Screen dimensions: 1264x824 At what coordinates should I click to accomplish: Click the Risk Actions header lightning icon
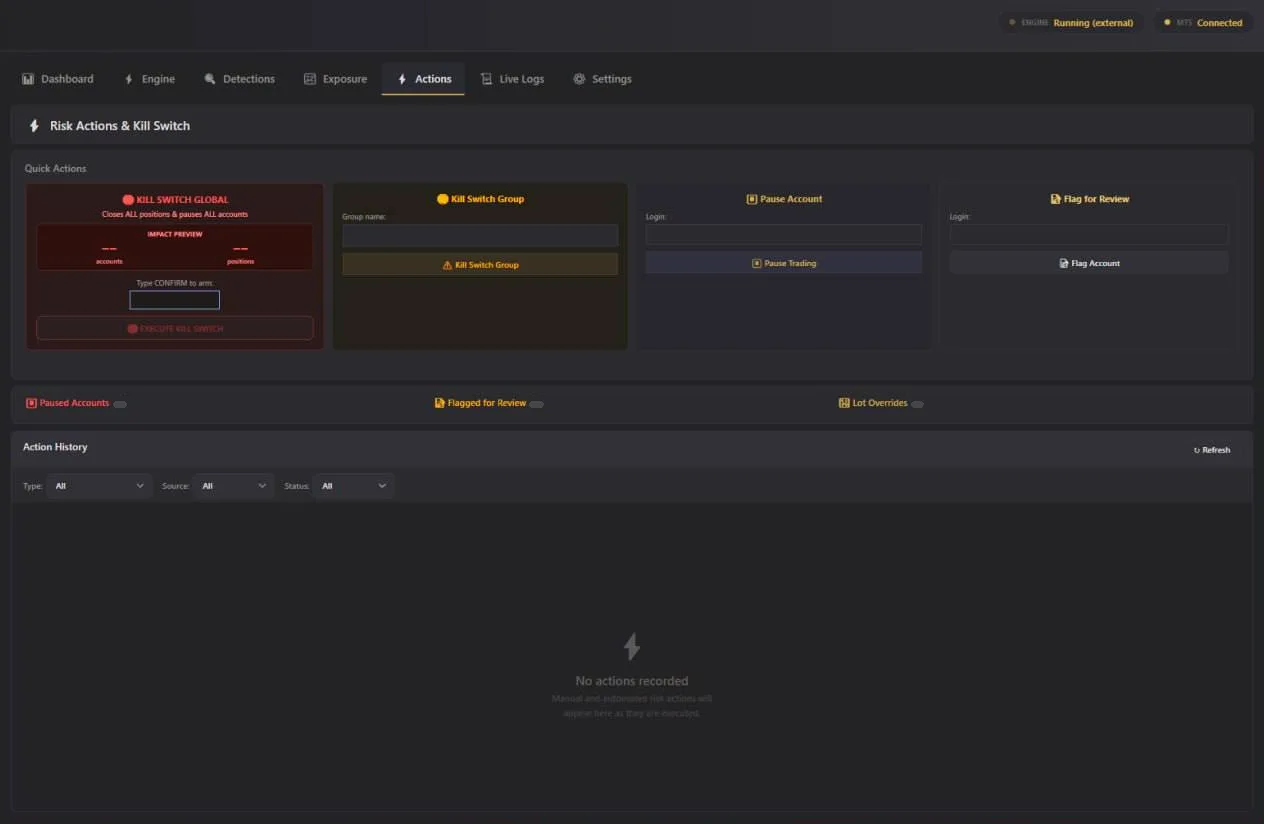(34, 126)
